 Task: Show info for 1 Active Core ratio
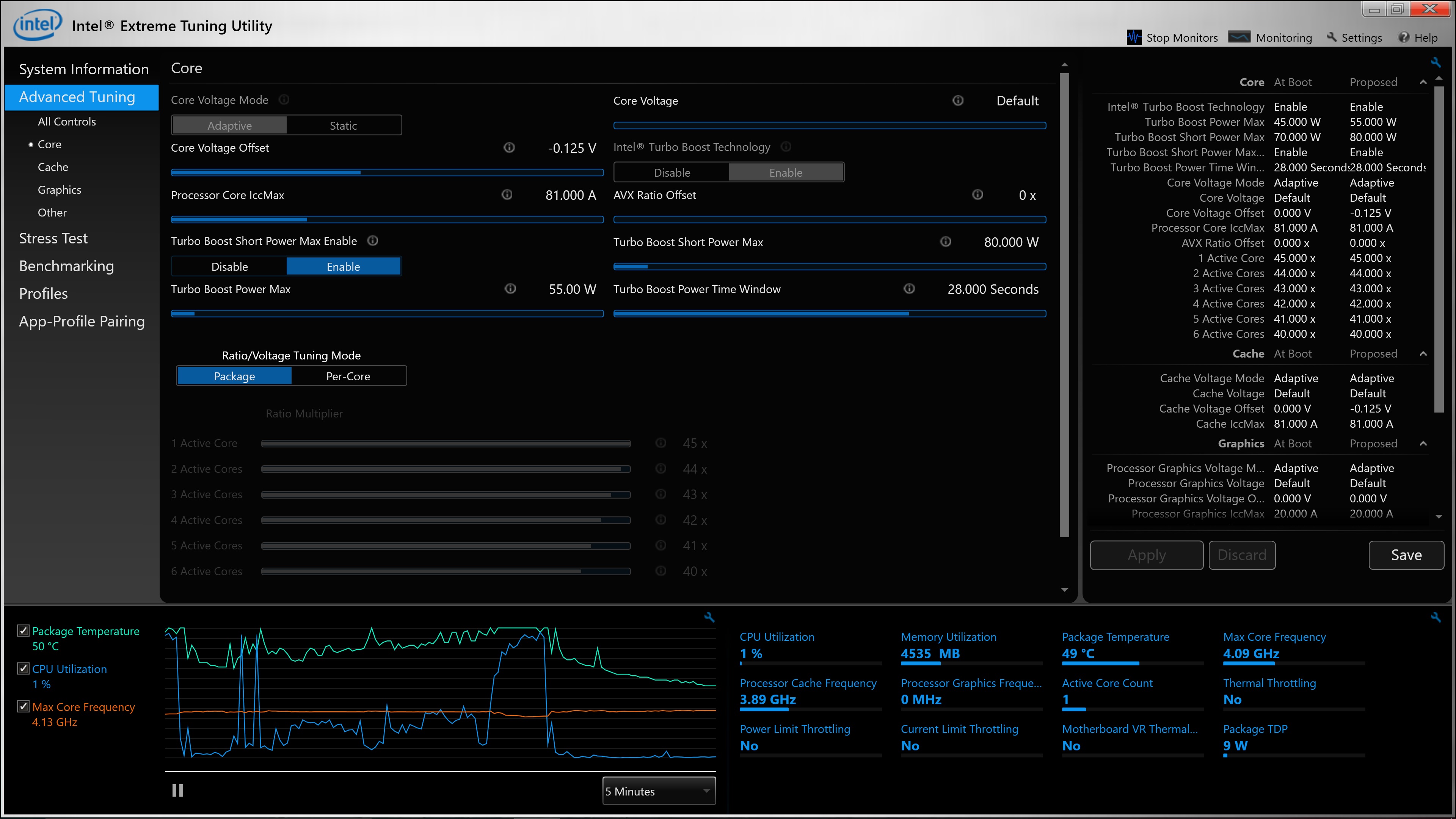661,442
